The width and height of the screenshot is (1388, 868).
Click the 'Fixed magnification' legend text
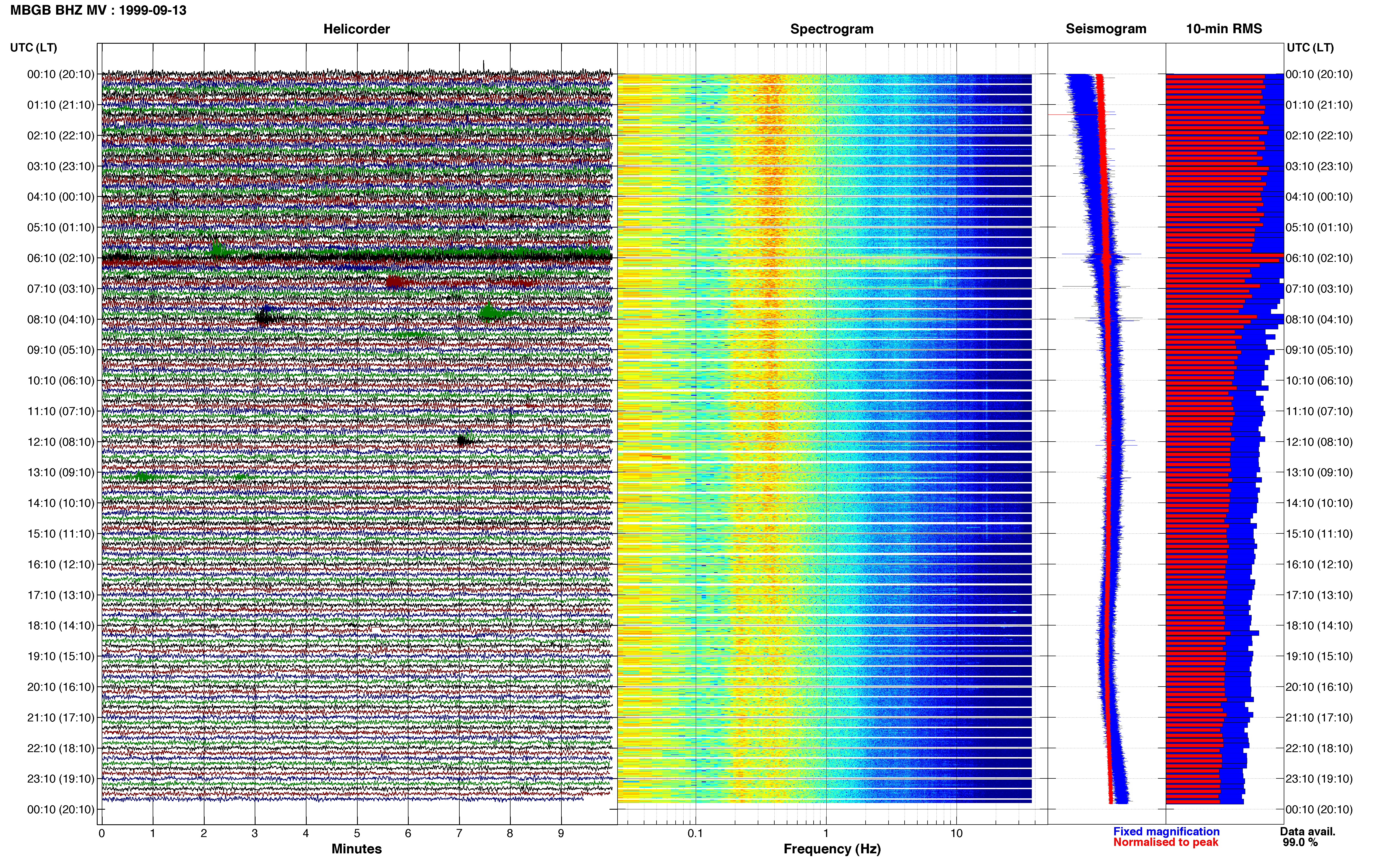[1166, 831]
